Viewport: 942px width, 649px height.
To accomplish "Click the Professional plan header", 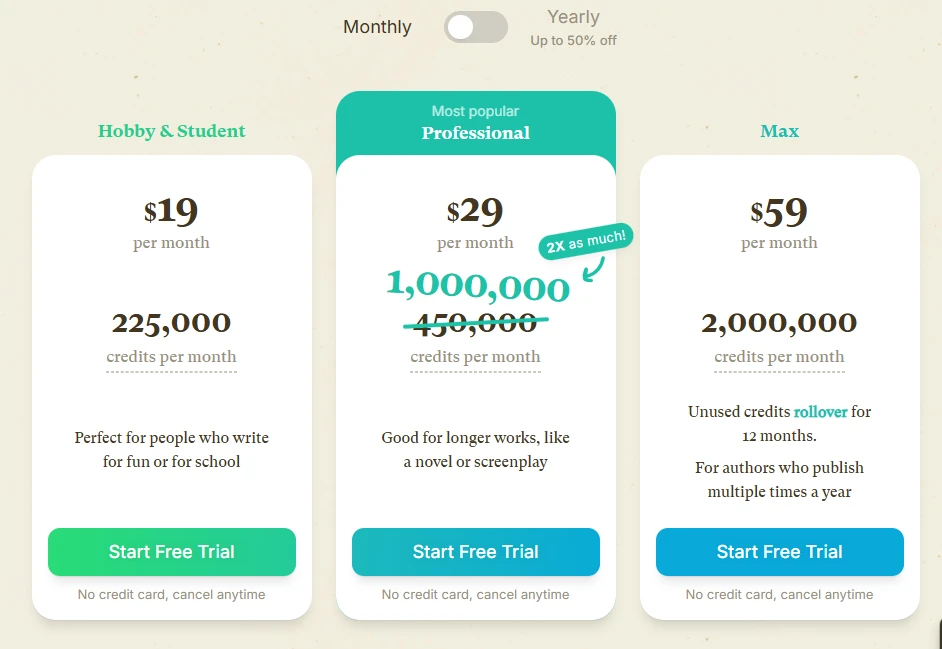I will [476, 133].
